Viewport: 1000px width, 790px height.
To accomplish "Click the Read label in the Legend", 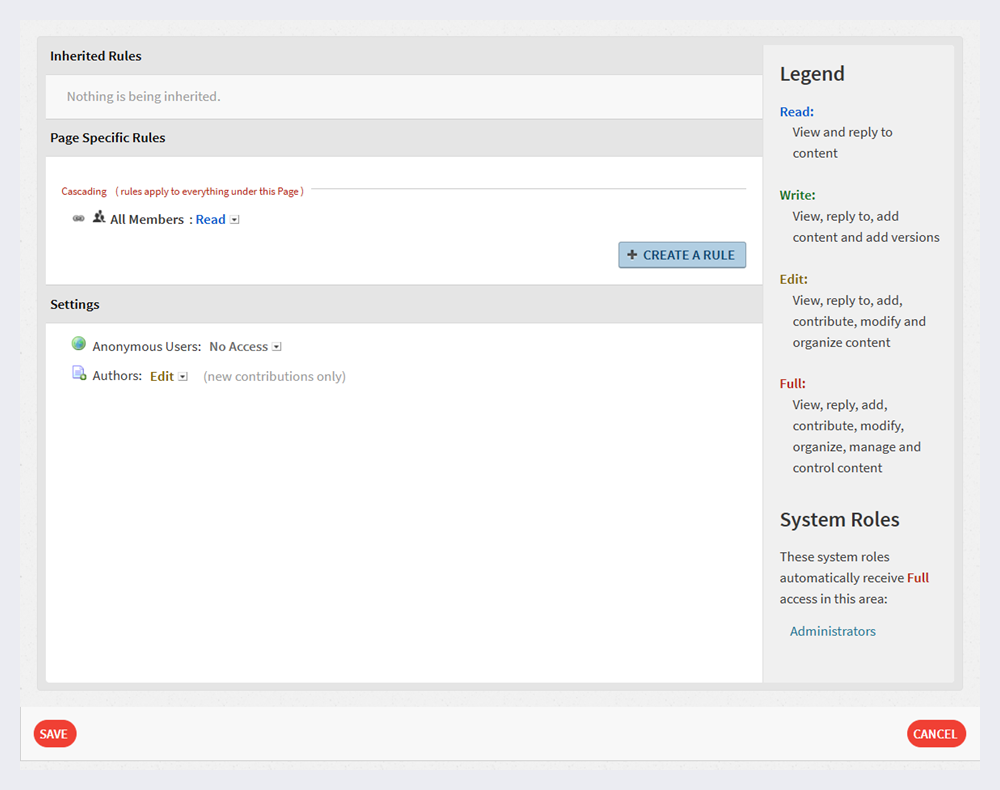I will pyautogui.click(x=796, y=111).
